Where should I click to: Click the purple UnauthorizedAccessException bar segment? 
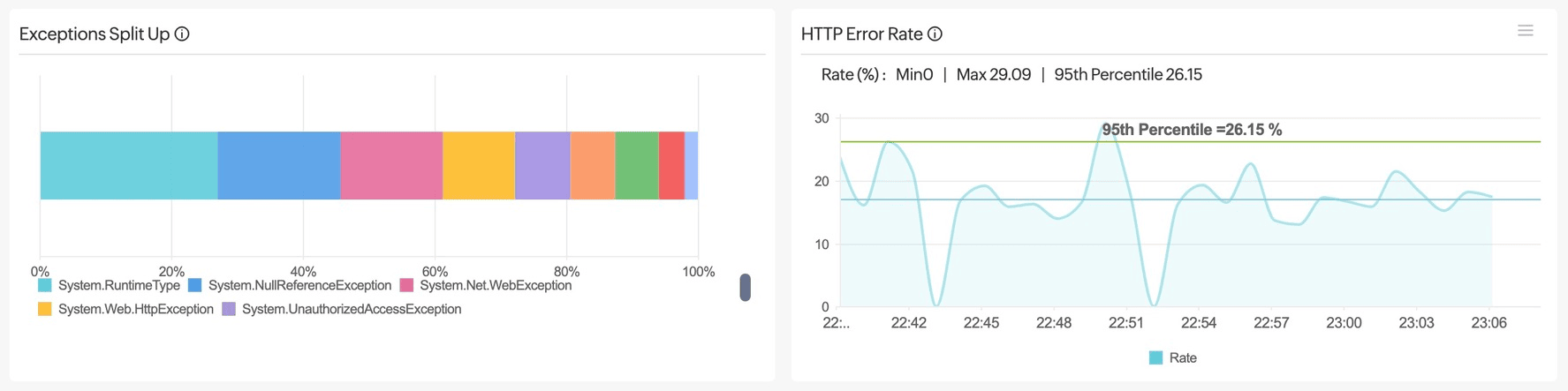tap(542, 166)
